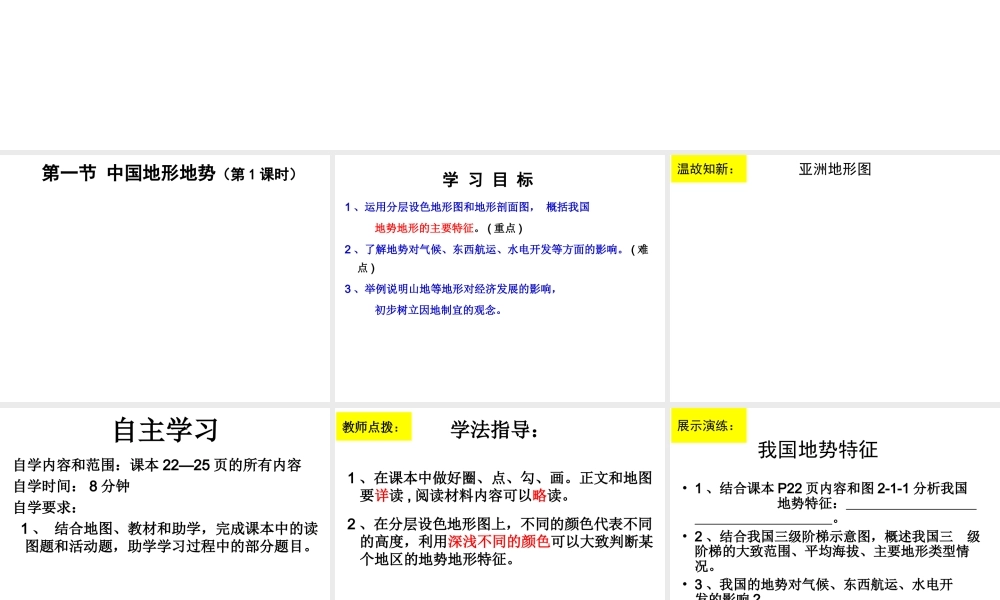Click the line 初步树立因地制宜的观念
1000x600 pixels.
439,310
